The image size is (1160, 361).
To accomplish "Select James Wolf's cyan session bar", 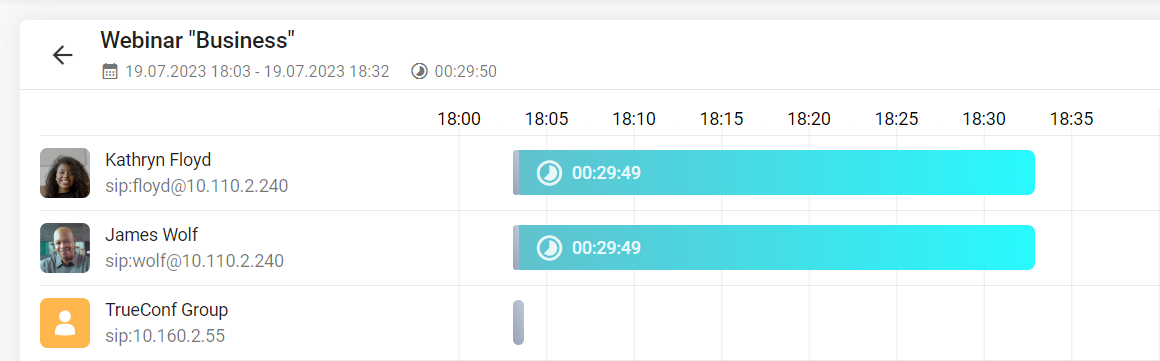I will [x=774, y=247].
